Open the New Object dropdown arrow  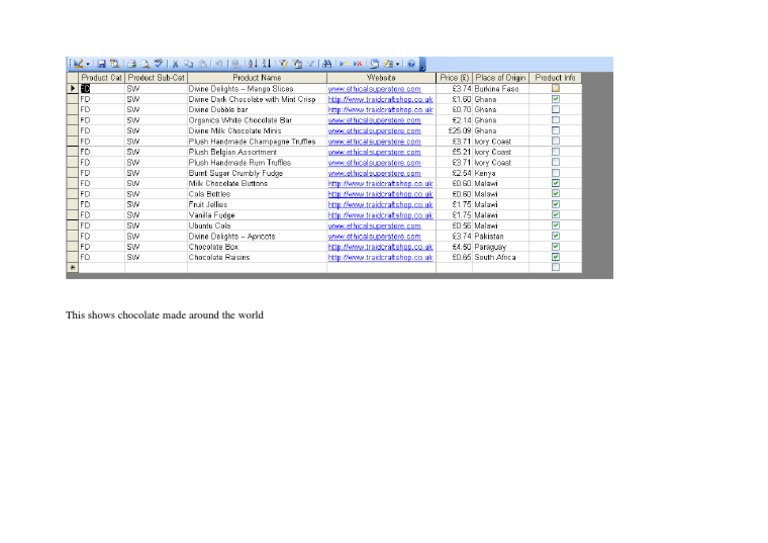398,64
